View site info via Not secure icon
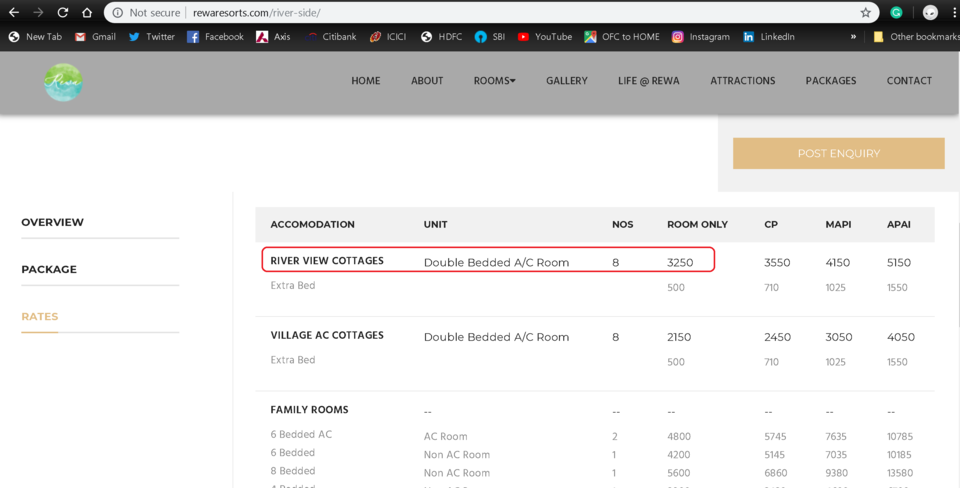Viewport: 960px width, 488px height. [x=118, y=12]
